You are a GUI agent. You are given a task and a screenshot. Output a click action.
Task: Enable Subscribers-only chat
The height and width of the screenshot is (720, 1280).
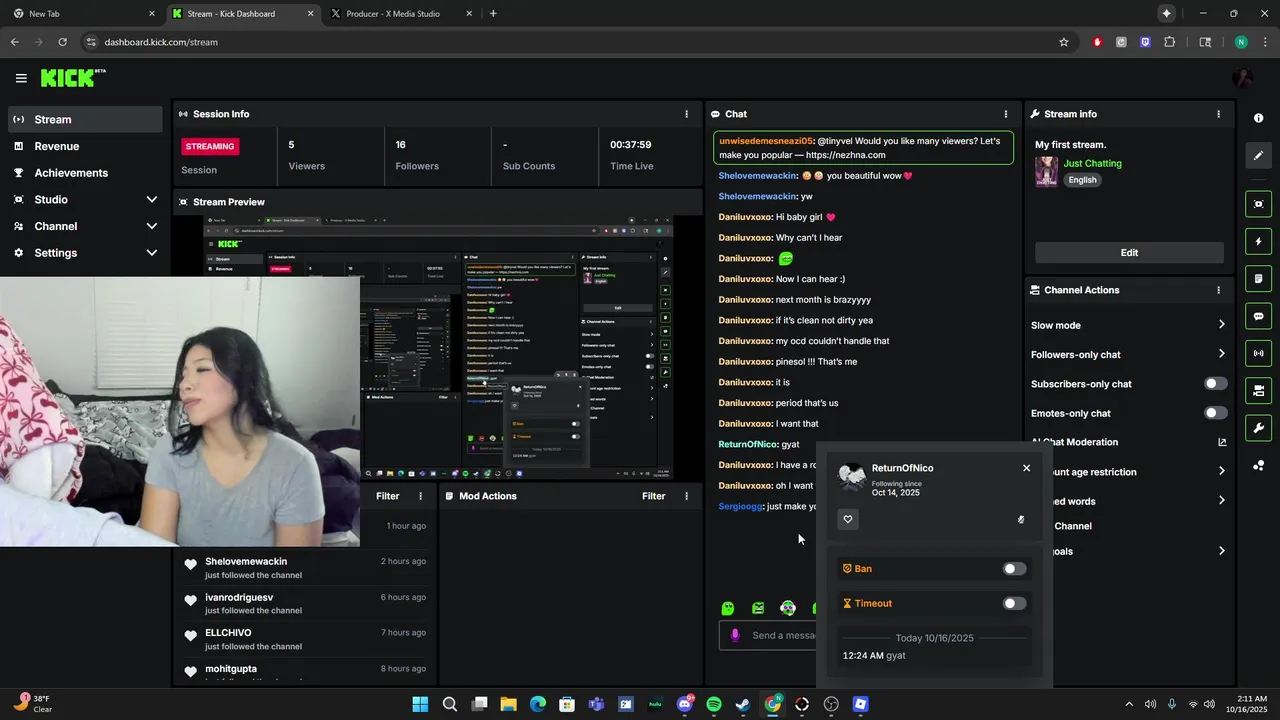[x=1215, y=384]
